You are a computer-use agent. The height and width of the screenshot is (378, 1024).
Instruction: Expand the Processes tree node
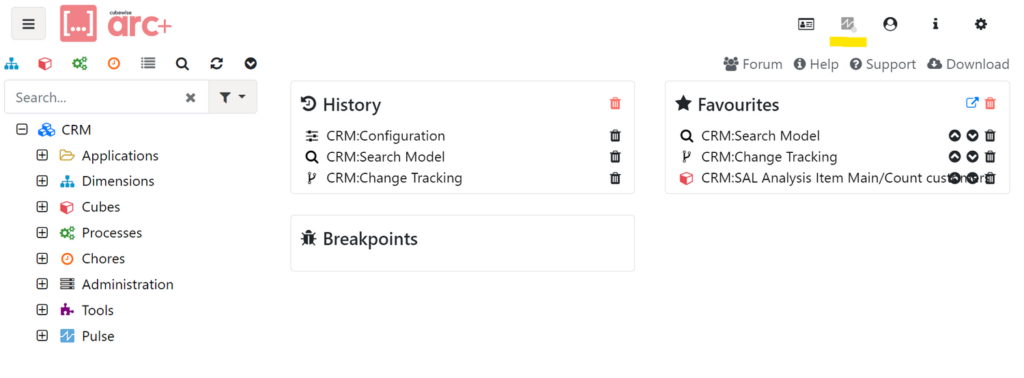tap(42, 232)
